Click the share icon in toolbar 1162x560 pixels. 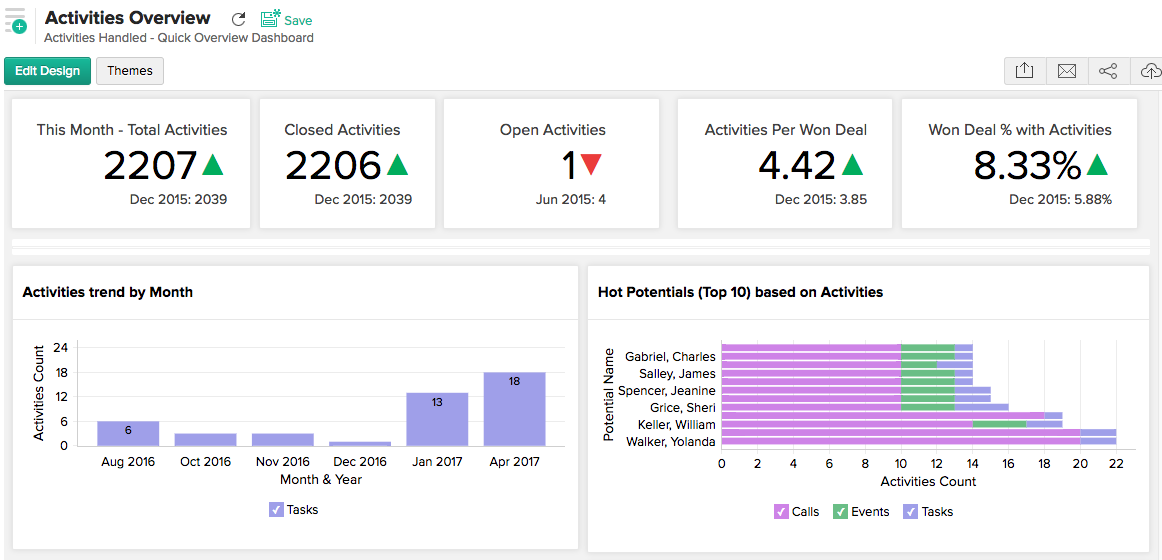(x=1108, y=71)
